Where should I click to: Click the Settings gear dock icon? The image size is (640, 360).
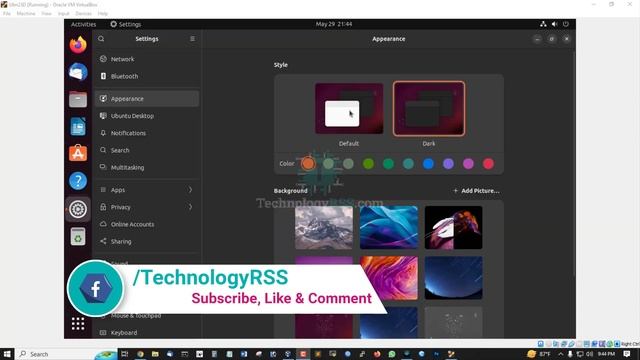click(78, 209)
